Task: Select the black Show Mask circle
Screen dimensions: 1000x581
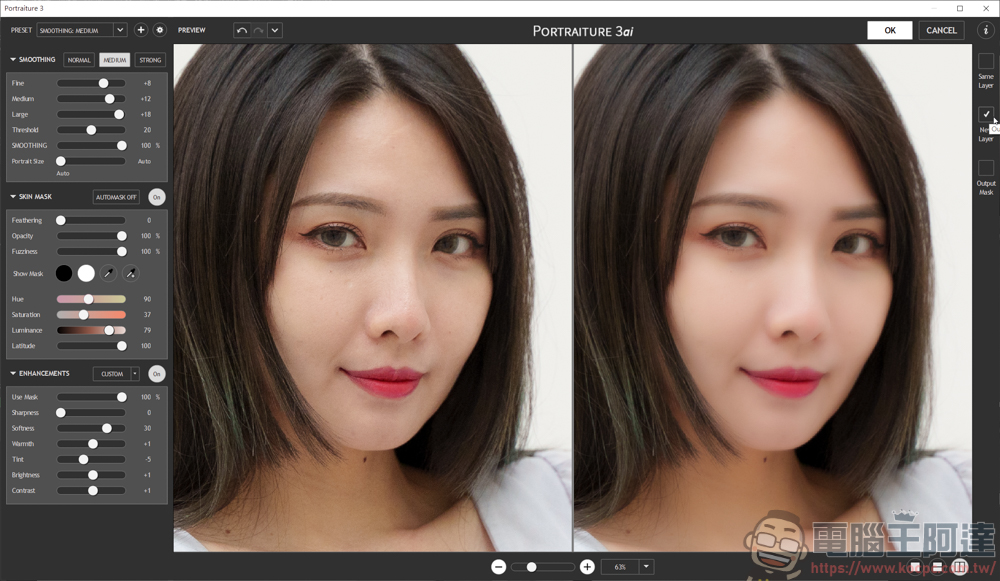Action: click(64, 273)
